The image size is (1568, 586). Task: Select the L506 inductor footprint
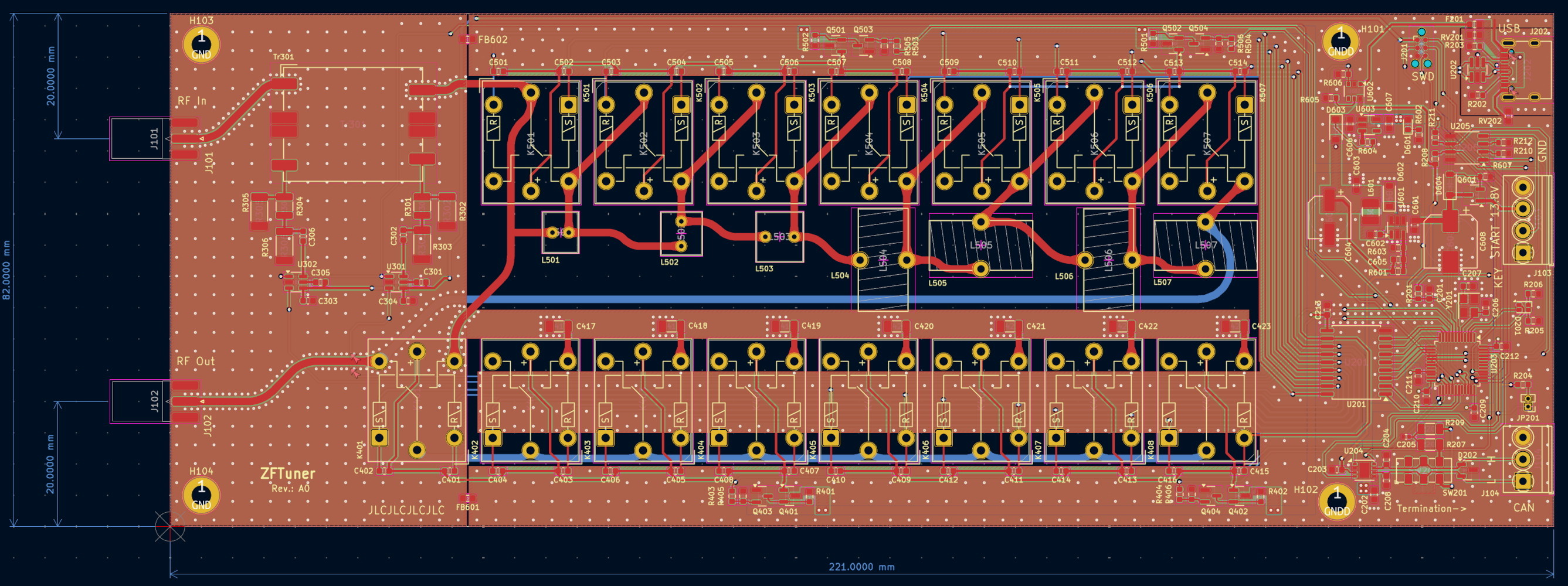coord(1108,260)
